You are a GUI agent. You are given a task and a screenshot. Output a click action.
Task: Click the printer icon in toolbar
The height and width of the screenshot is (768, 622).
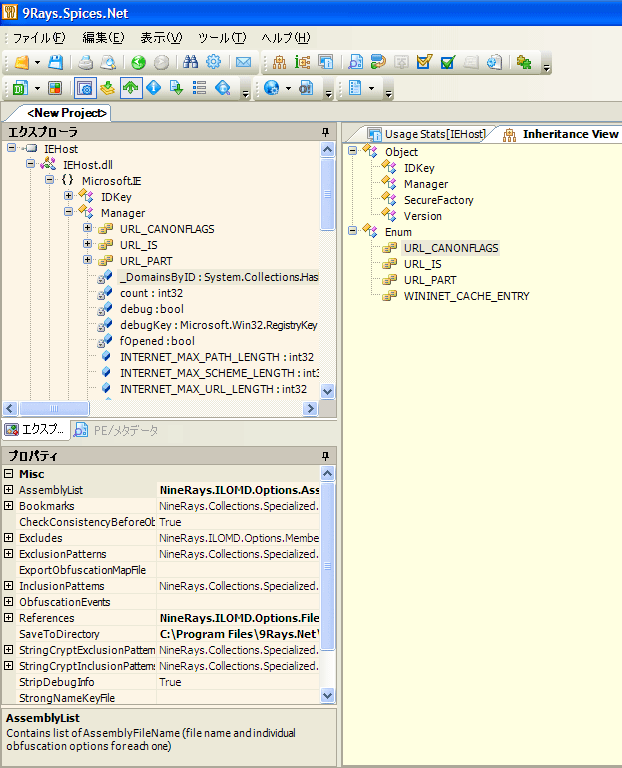86,63
